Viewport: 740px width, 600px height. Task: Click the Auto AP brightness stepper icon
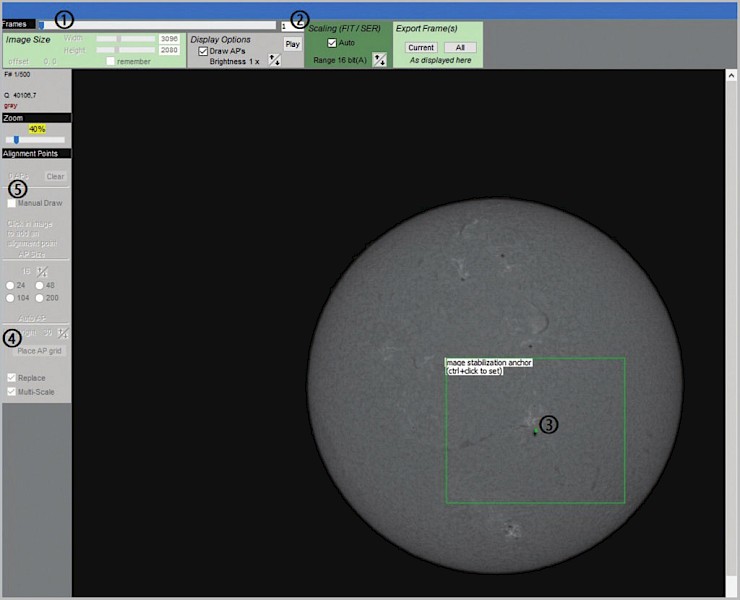pos(63,333)
